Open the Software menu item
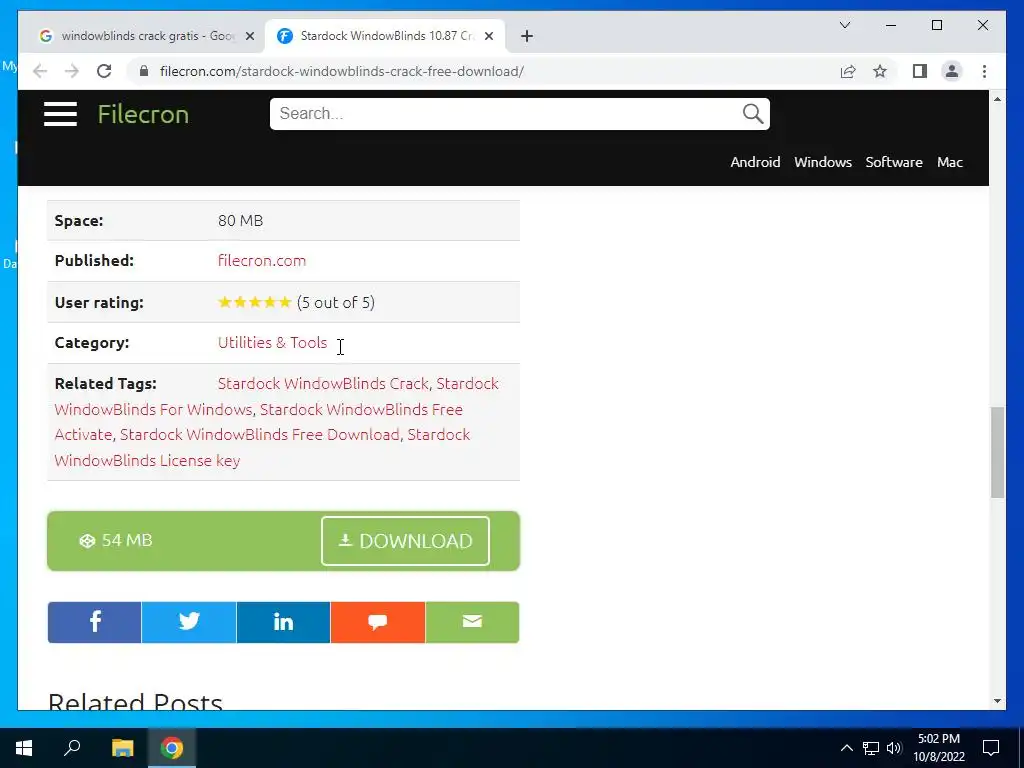 [894, 162]
